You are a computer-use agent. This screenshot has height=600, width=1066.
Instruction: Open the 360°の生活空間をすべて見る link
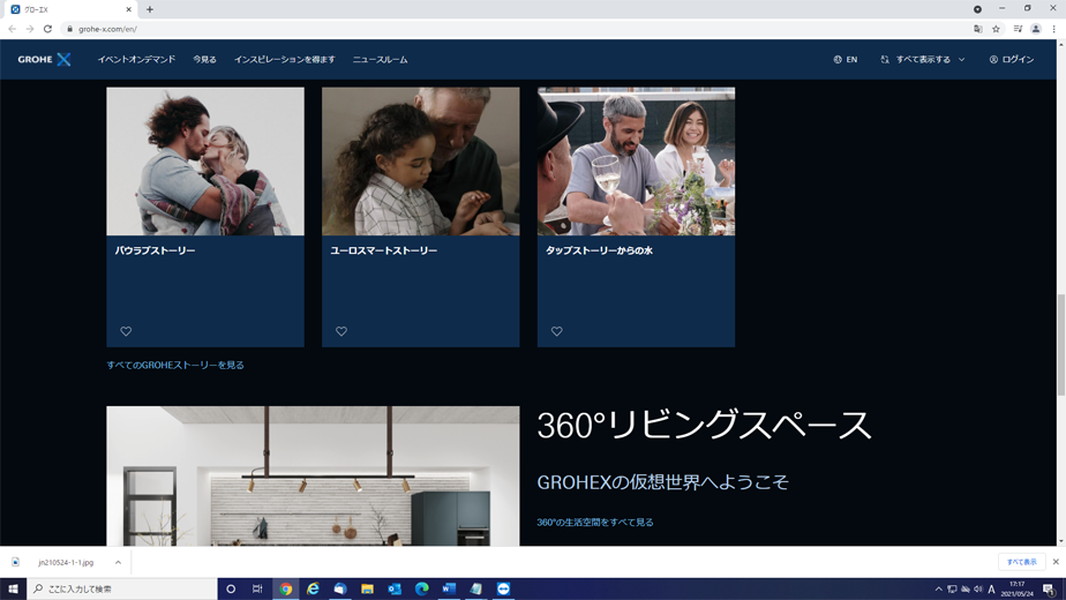click(595, 523)
